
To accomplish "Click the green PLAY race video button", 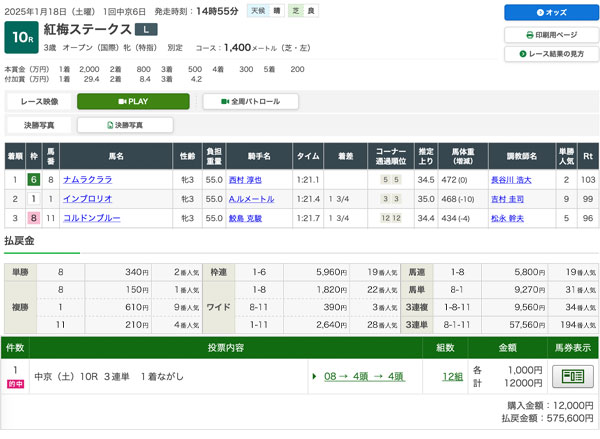I will tap(133, 101).
